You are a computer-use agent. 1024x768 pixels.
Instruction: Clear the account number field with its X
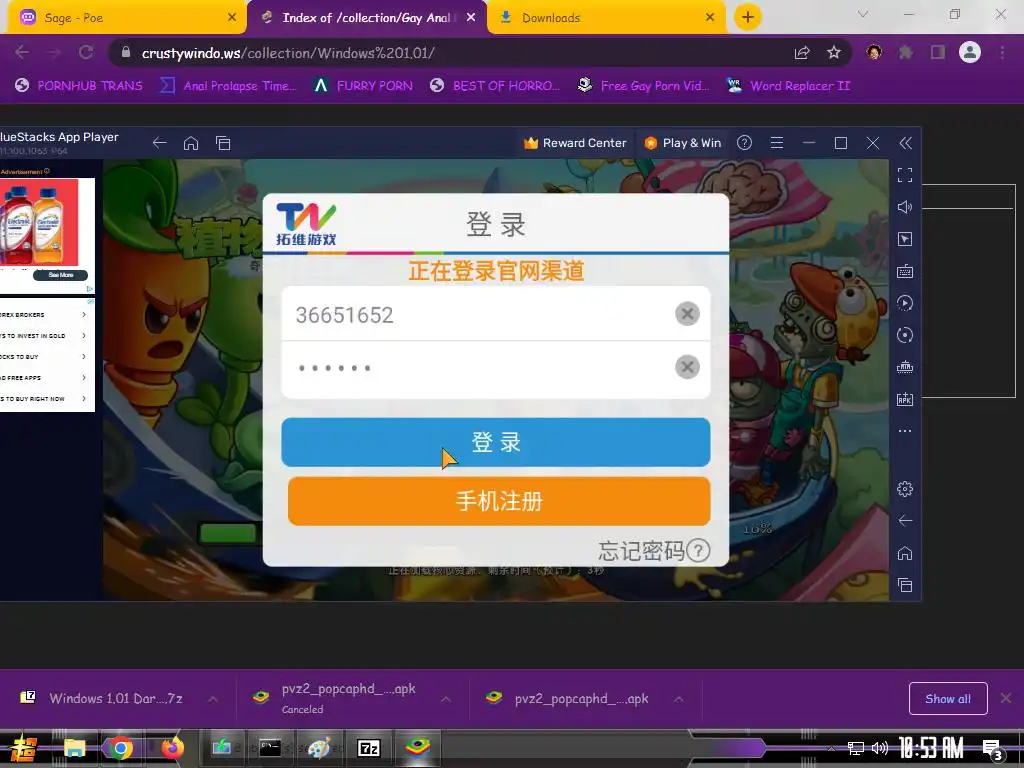point(687,313)
